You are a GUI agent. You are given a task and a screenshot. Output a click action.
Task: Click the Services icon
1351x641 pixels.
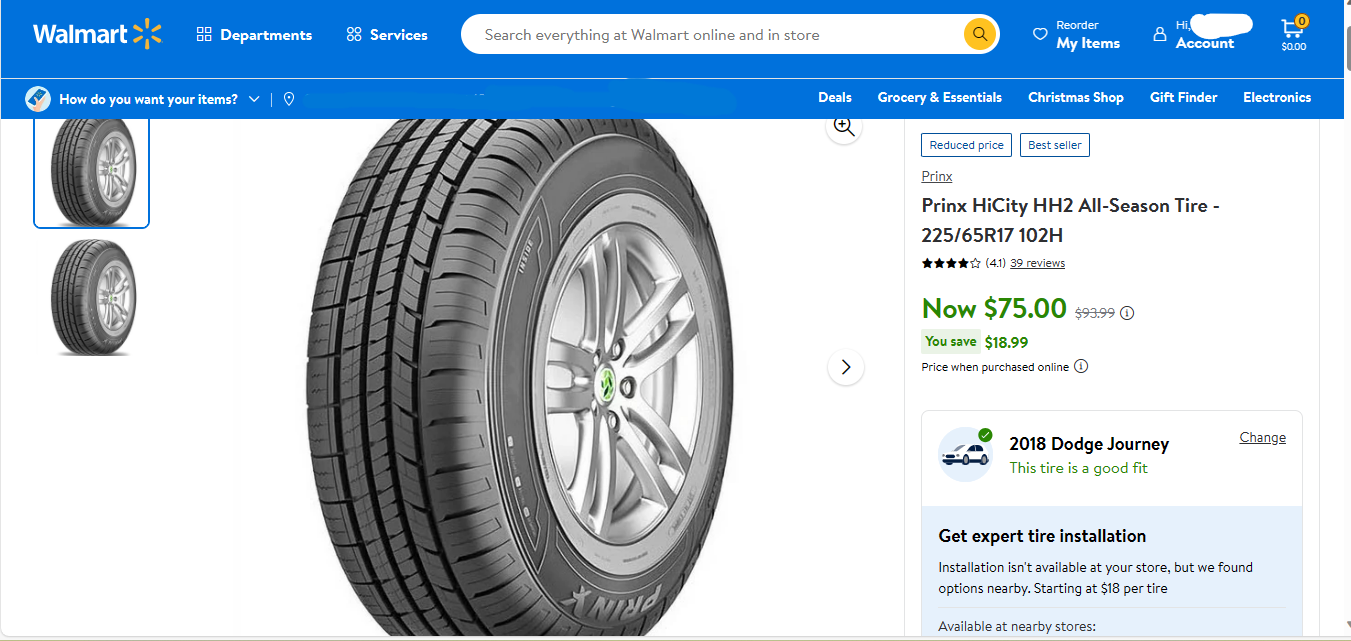tap(353, 33)
